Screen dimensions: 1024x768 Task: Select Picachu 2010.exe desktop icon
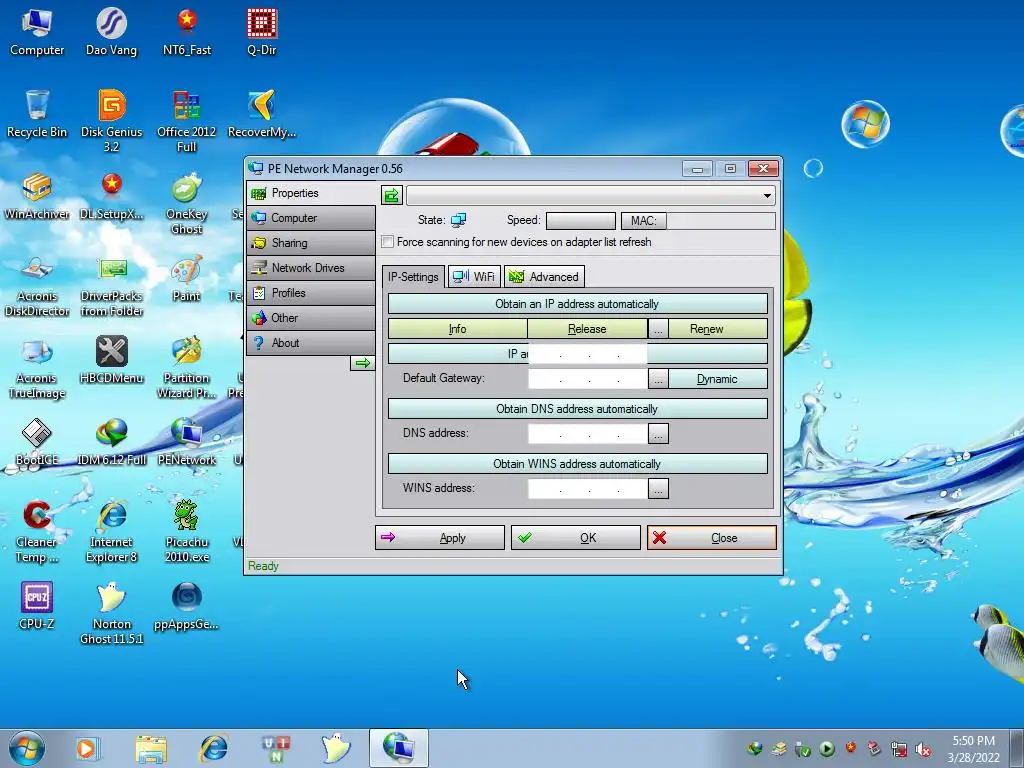187,532
